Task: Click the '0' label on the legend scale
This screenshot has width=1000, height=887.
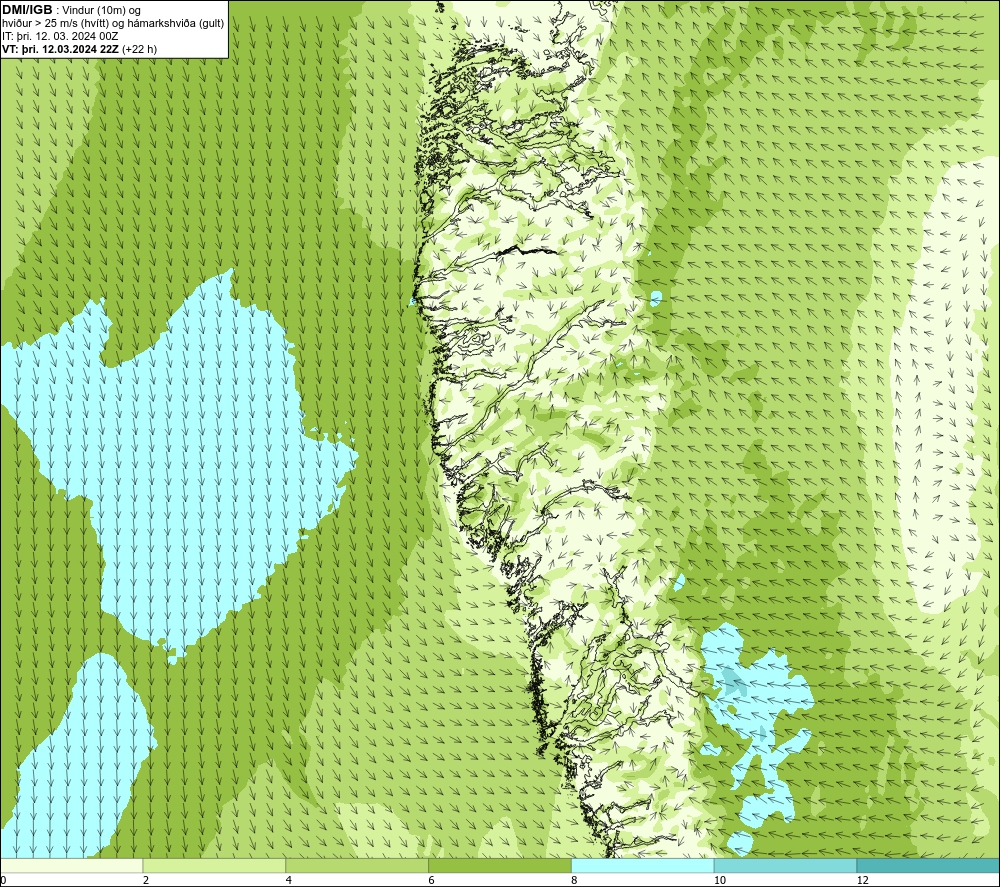Action: pyautogui.click(x=3, y=880)
